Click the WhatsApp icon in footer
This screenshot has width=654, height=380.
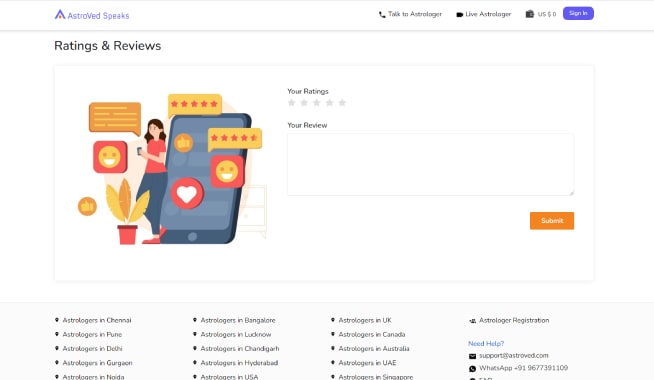472,369
